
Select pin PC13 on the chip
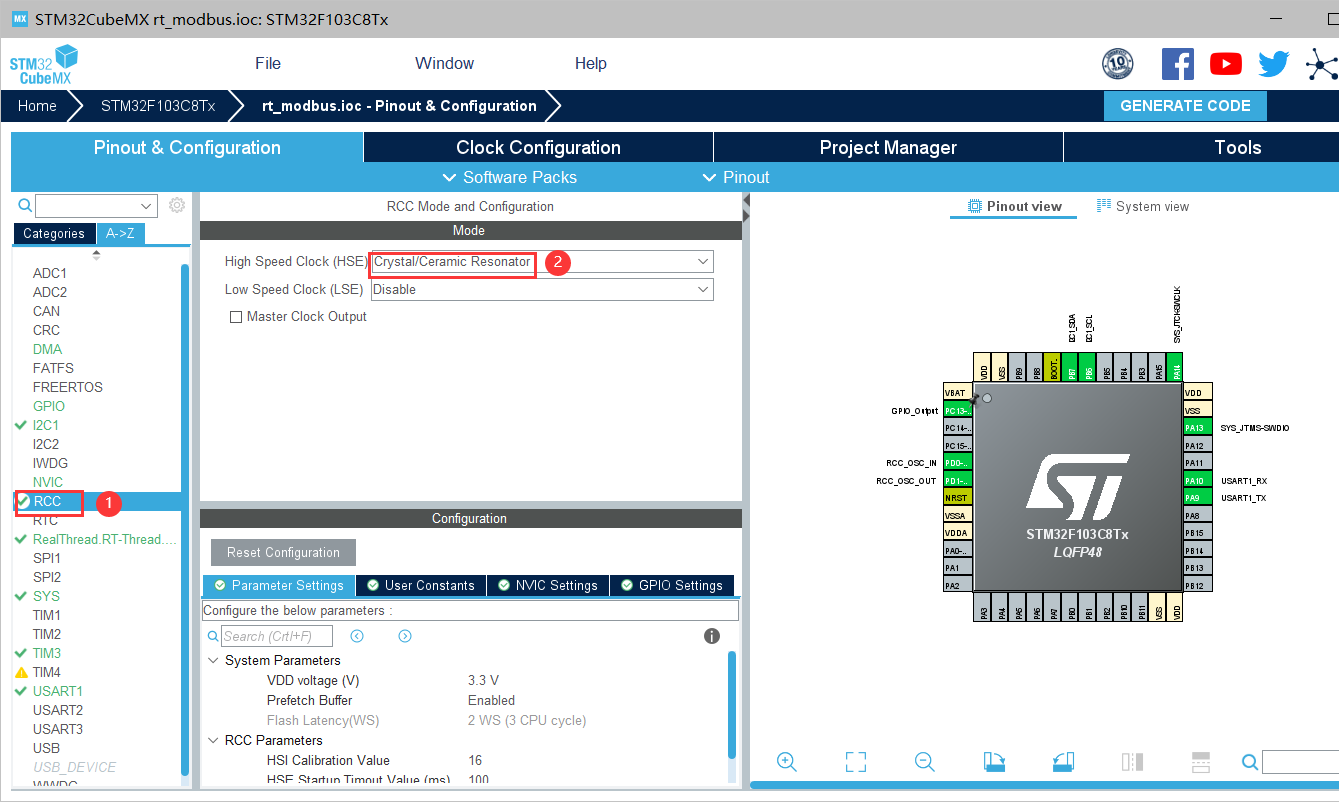point(958,411)
